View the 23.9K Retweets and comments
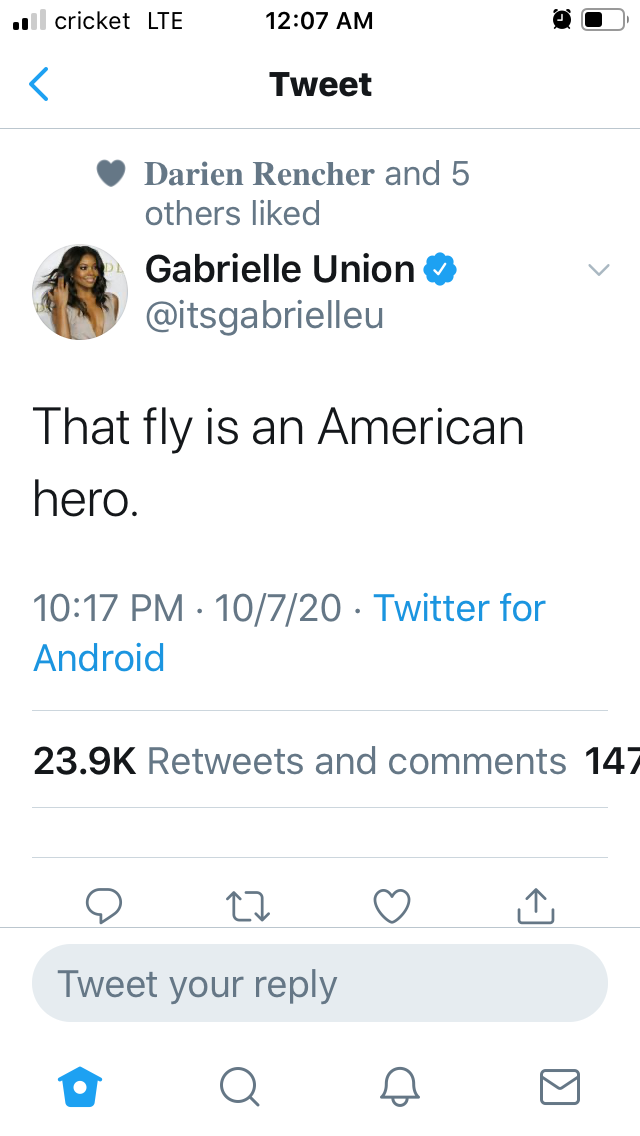Image resolution: width=640 pixels, height=1136 pixels. (x=300, y=761)
